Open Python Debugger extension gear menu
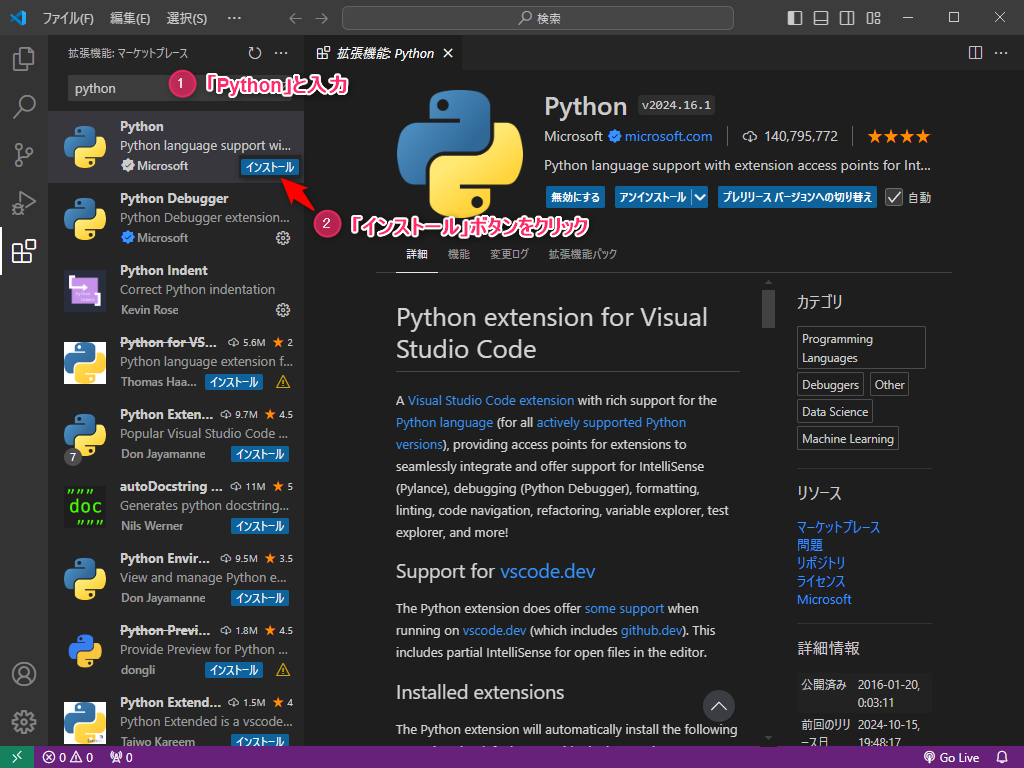Screen dimensions: 1024x768 pos(283,238)
